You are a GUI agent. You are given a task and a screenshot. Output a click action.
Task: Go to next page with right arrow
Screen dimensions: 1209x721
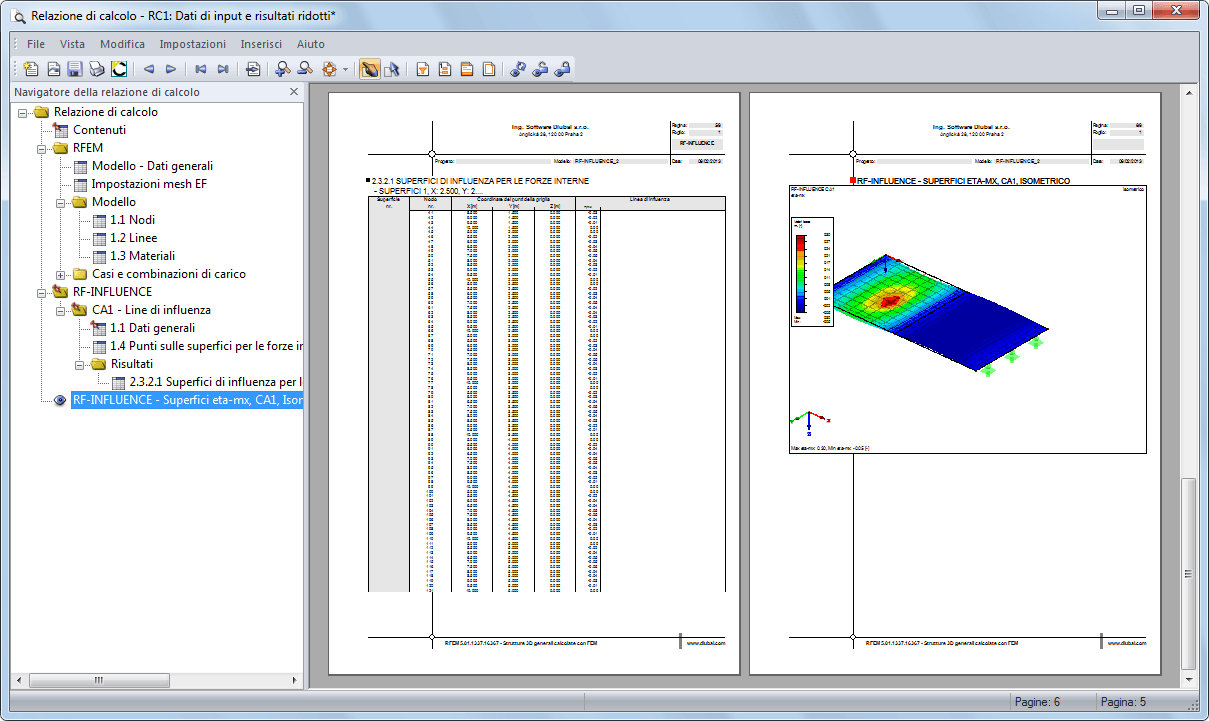pyautogui.click(x=171, y=69)
